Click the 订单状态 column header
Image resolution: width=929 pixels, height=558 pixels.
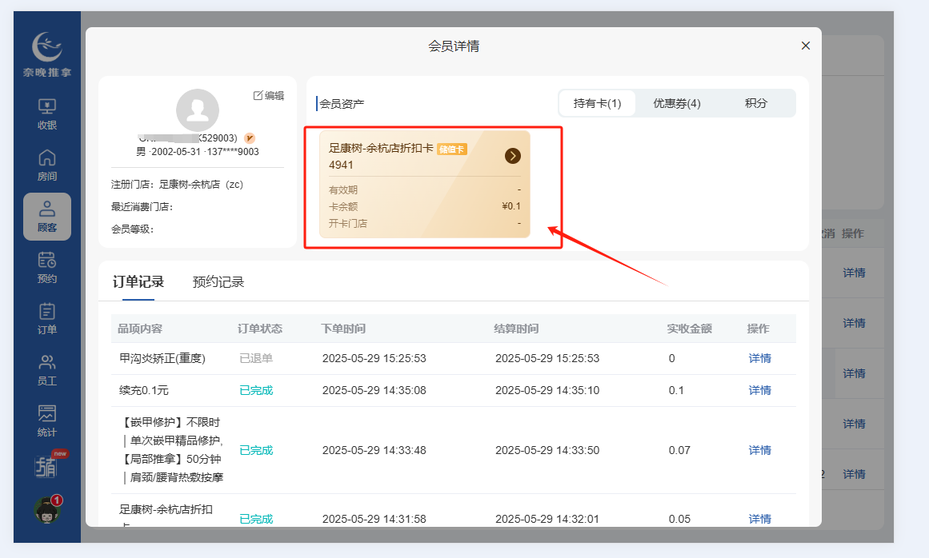click(x=260, y=329)
